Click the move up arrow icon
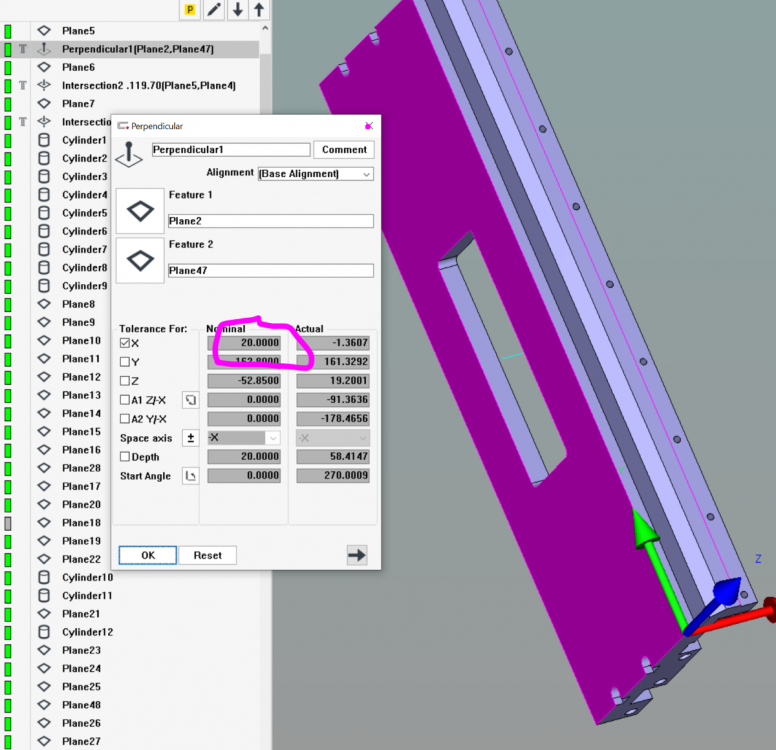 click(x=259, y=10)
